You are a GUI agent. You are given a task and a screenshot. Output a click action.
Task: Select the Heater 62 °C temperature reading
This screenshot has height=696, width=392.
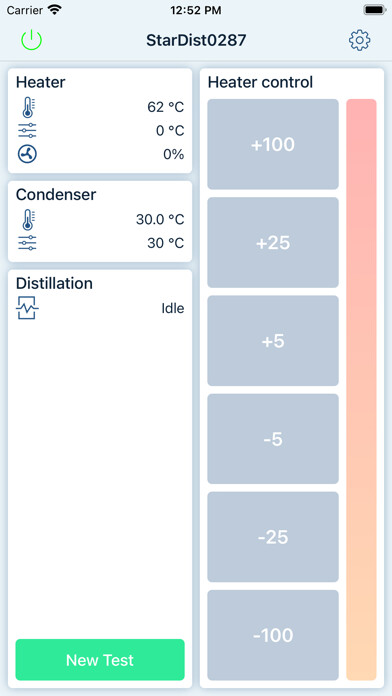coord(166,107)
